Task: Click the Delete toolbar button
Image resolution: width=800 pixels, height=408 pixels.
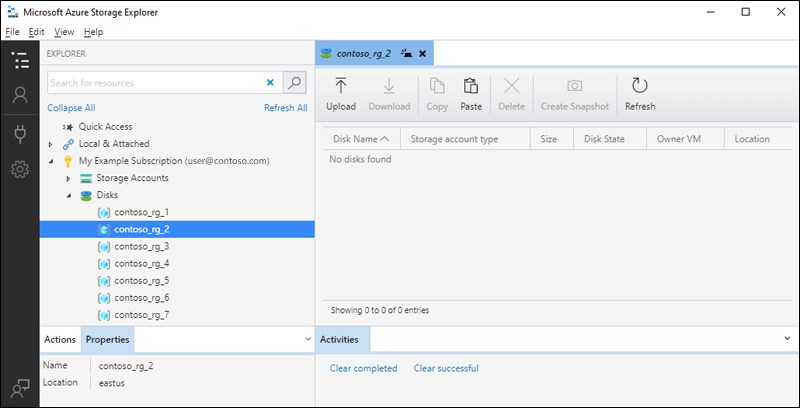Action: pos(511,94)
